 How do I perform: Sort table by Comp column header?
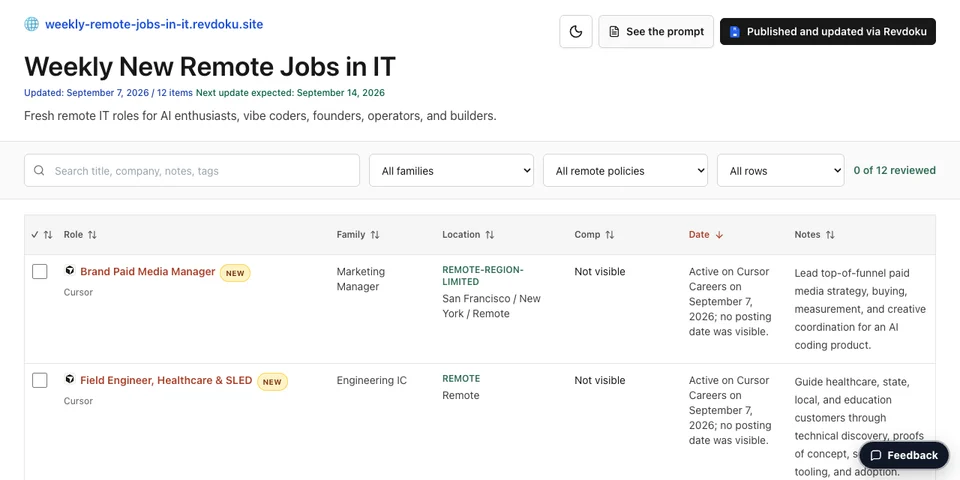point(594,234)
